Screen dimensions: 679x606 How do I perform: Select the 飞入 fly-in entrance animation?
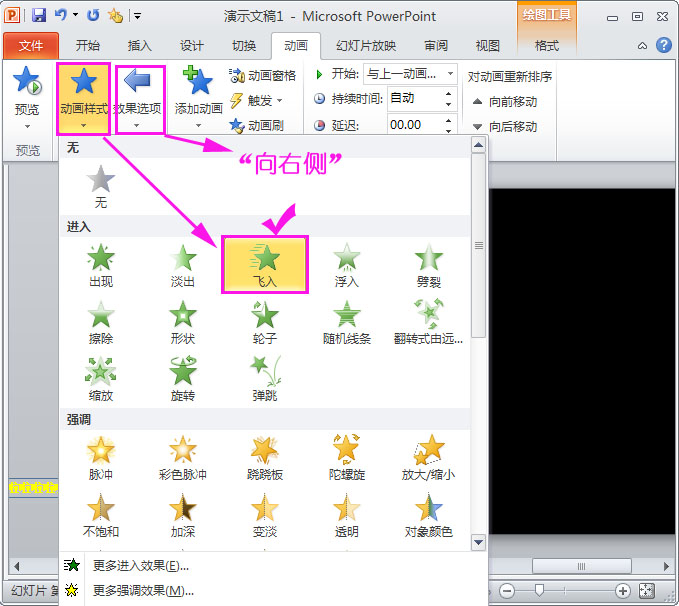pyautogui.click(x=265, y=265)
